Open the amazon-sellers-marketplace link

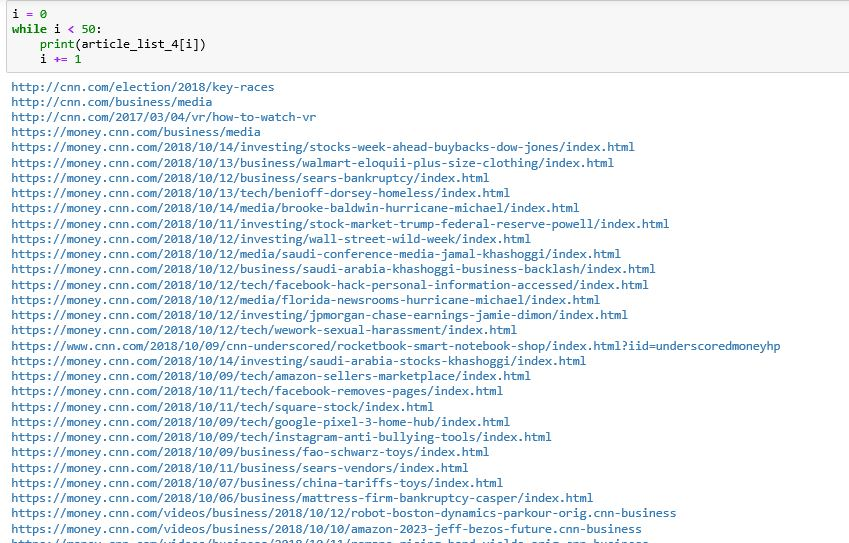pos(271,376)
